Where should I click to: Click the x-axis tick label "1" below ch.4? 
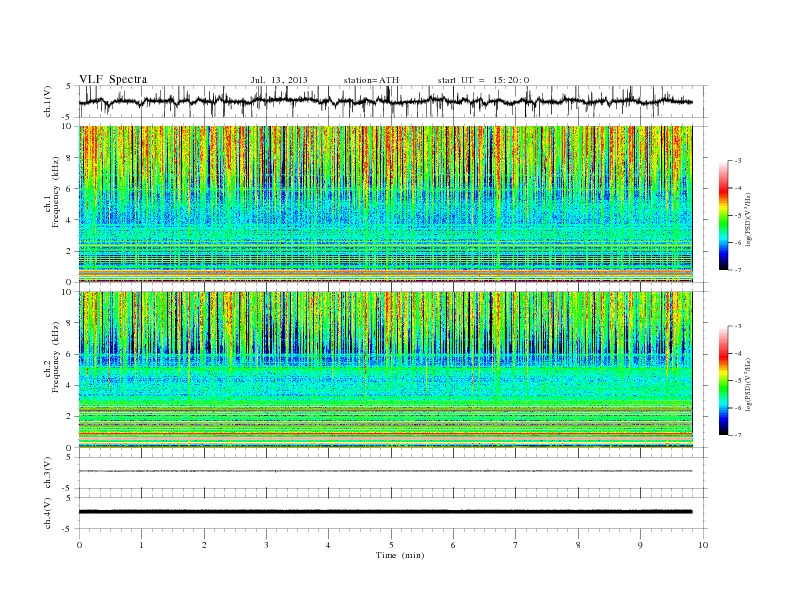coord(141,545)
